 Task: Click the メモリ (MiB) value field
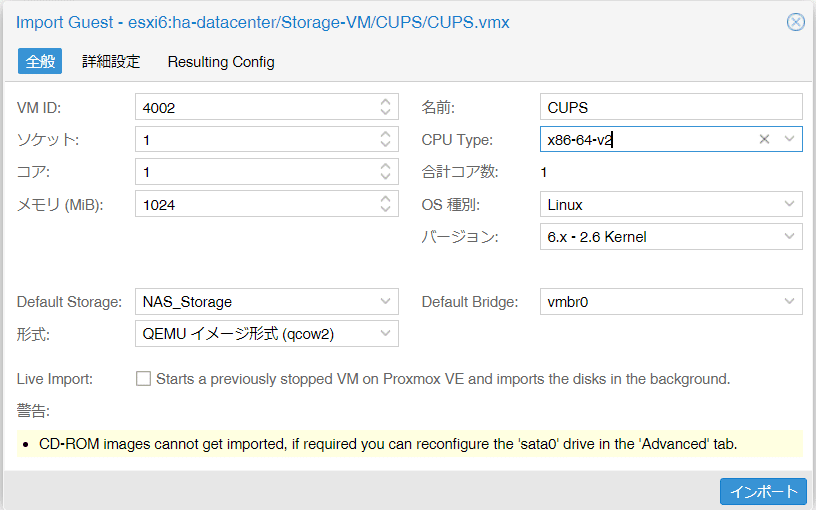pos(257,204)
